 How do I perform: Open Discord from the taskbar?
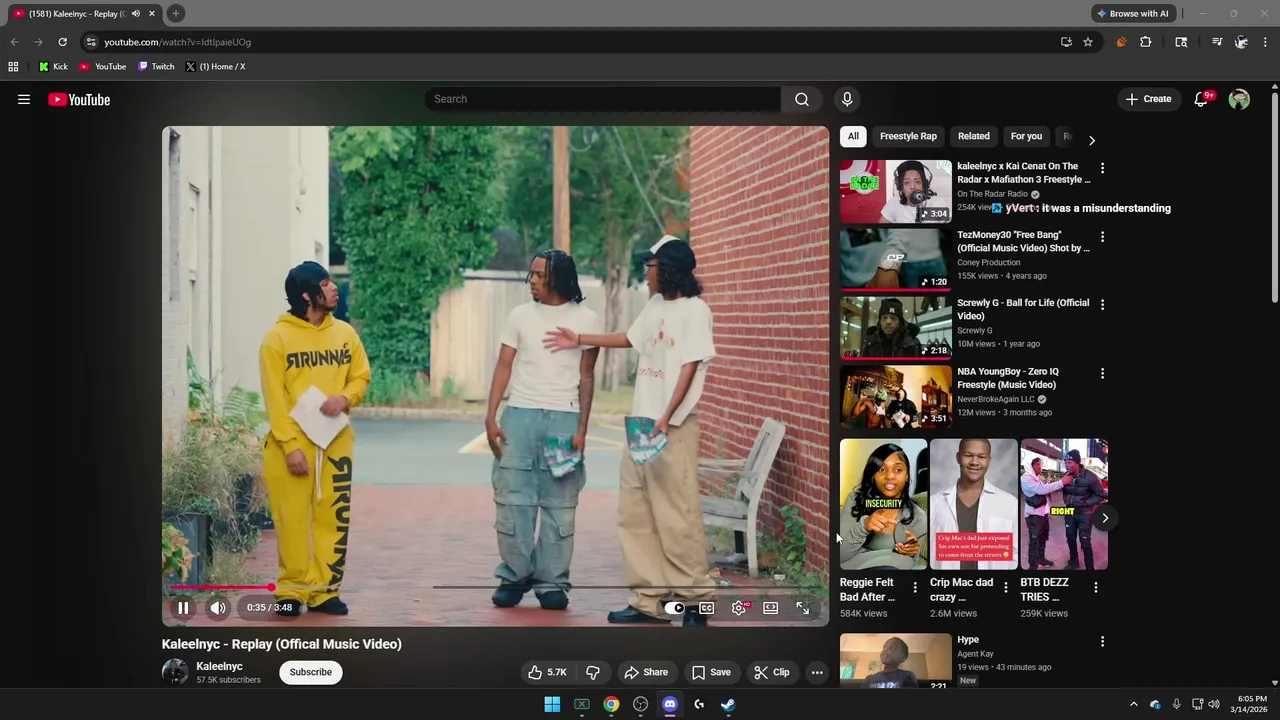670,704
